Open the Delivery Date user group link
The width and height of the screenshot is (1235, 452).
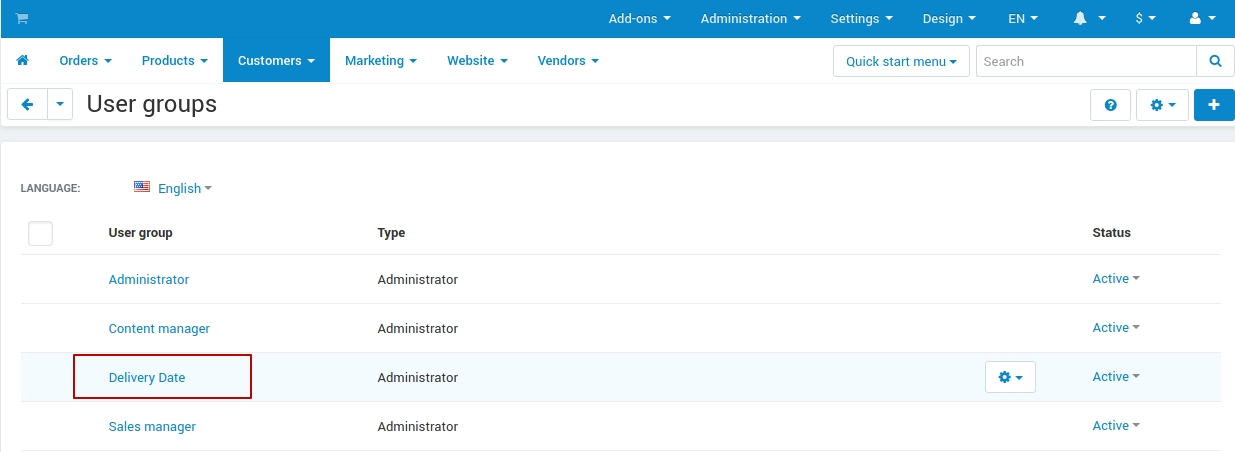pyautogui.click(x=147, y=378)
